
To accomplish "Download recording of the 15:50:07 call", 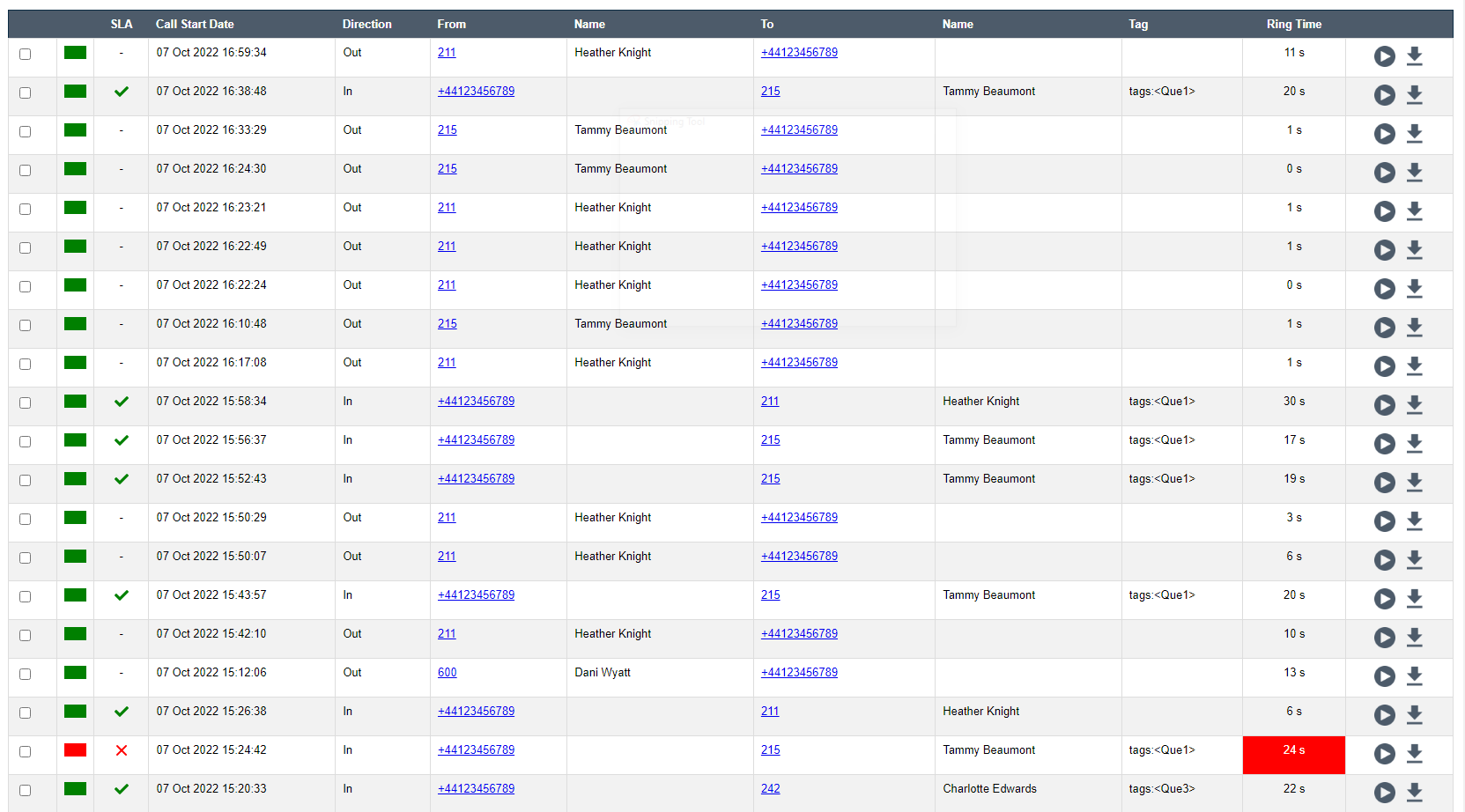I will (1414, 560).
